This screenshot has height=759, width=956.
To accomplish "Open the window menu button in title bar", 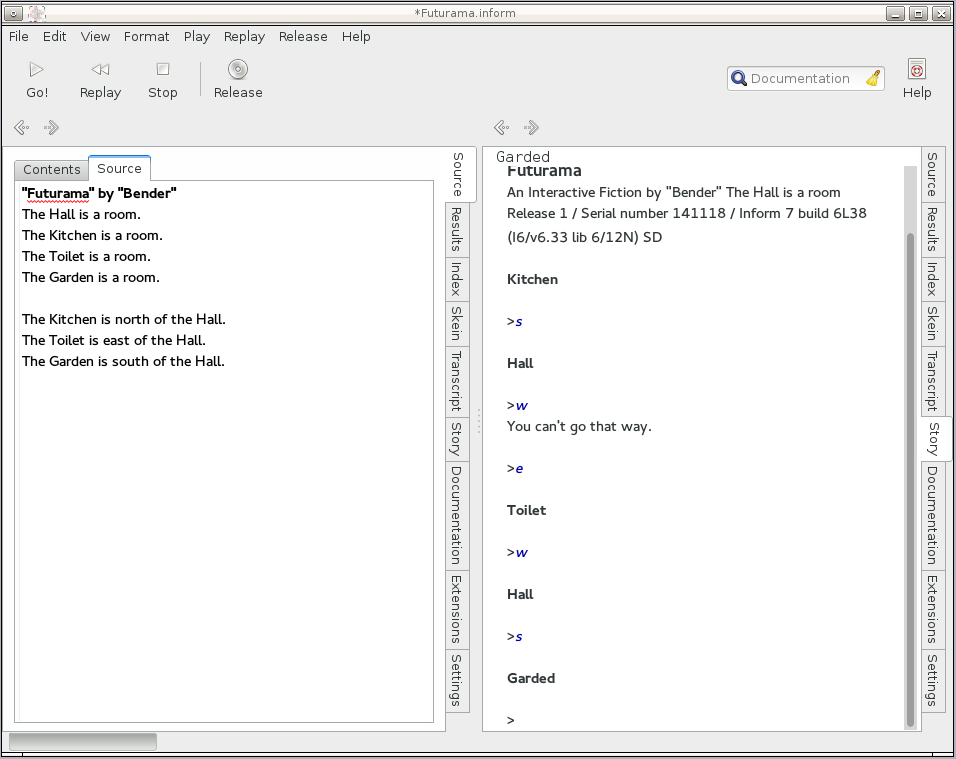I will point(13,13).
